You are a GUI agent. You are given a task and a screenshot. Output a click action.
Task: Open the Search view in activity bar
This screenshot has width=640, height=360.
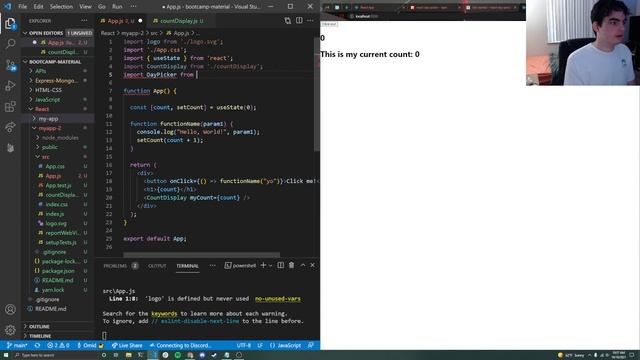coord(10,44)
